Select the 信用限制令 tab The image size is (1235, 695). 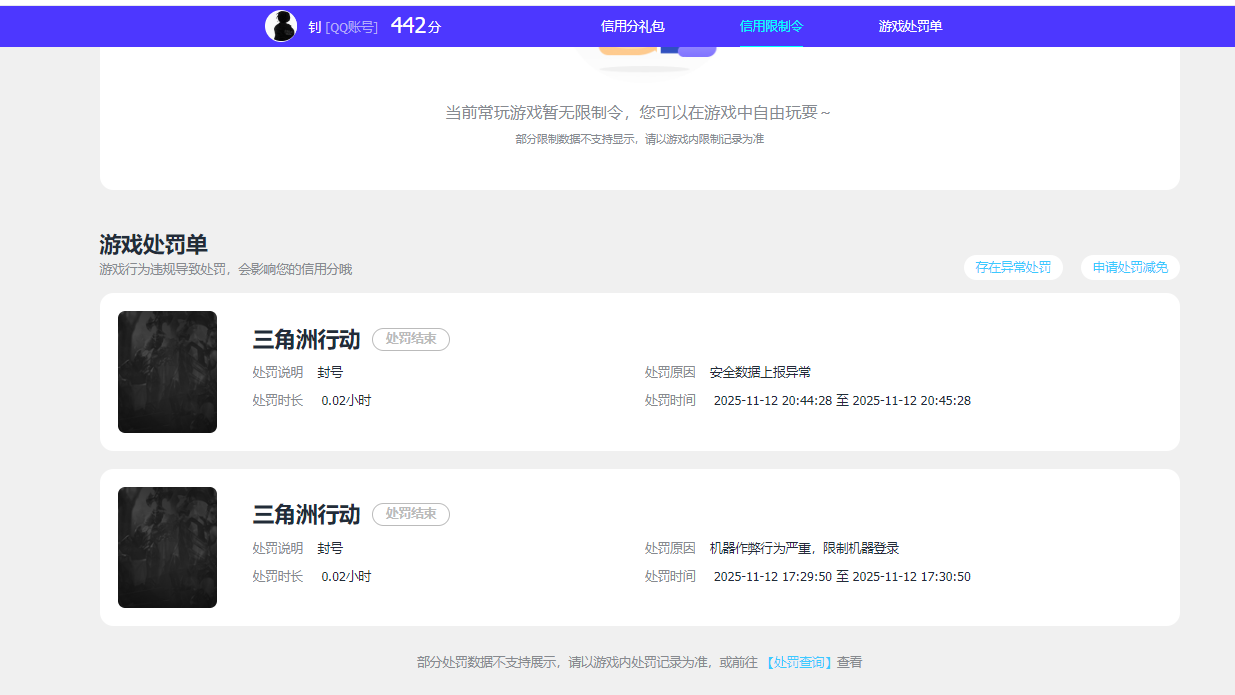point(770,26)
